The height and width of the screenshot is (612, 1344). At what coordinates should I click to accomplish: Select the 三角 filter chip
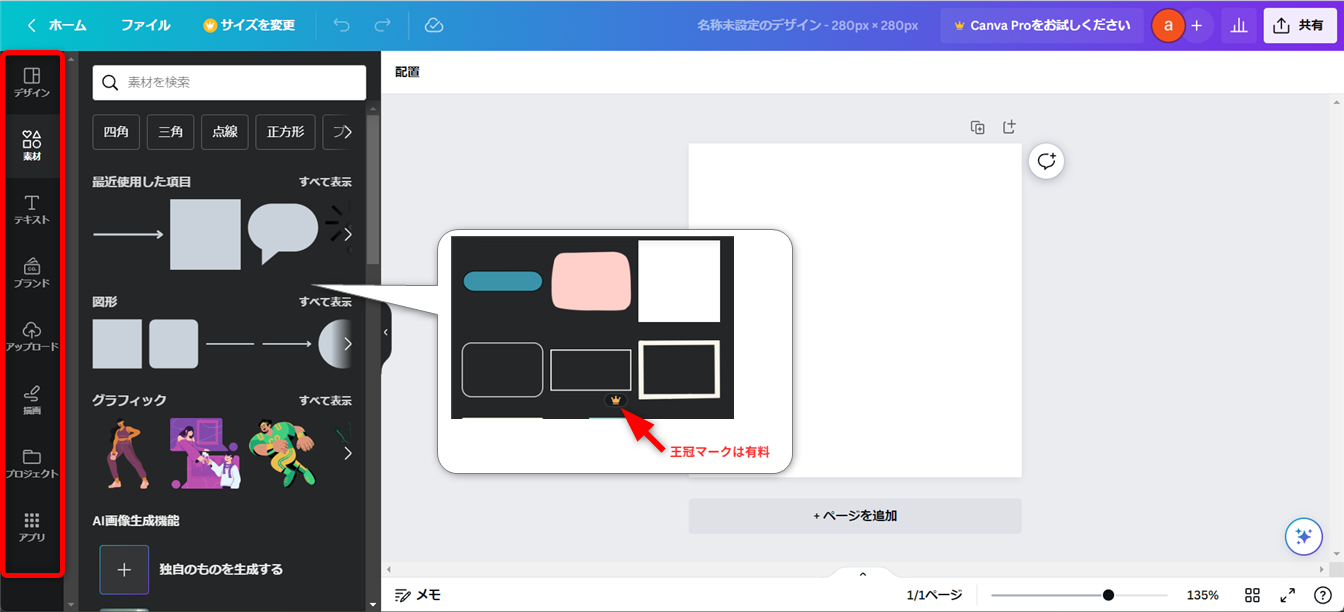click(x=170, y=132)
